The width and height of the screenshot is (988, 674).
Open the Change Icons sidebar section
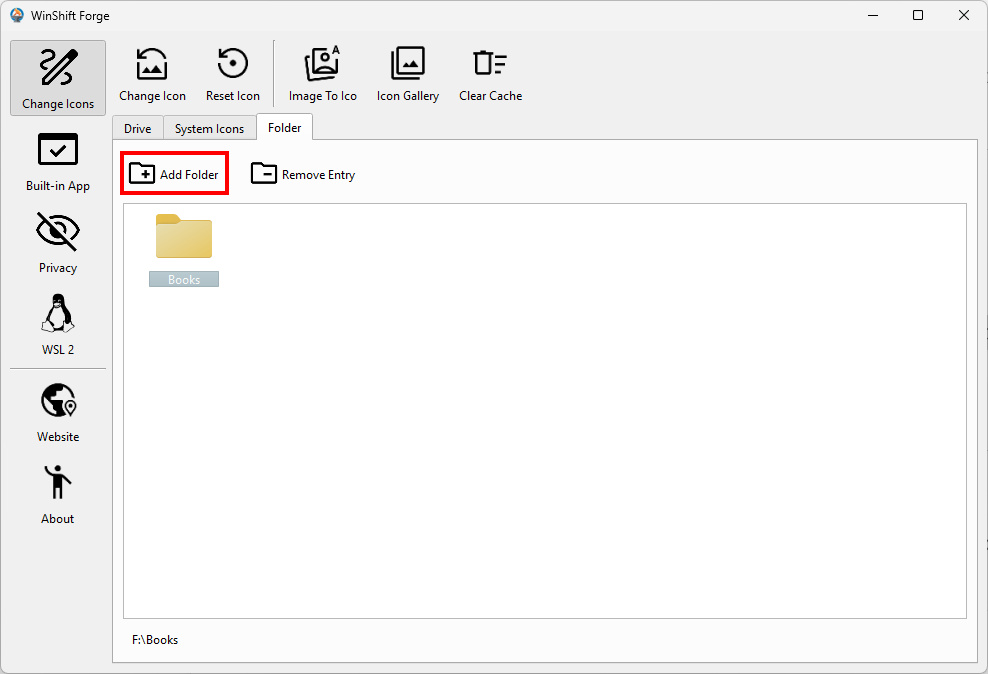point(58,78)
